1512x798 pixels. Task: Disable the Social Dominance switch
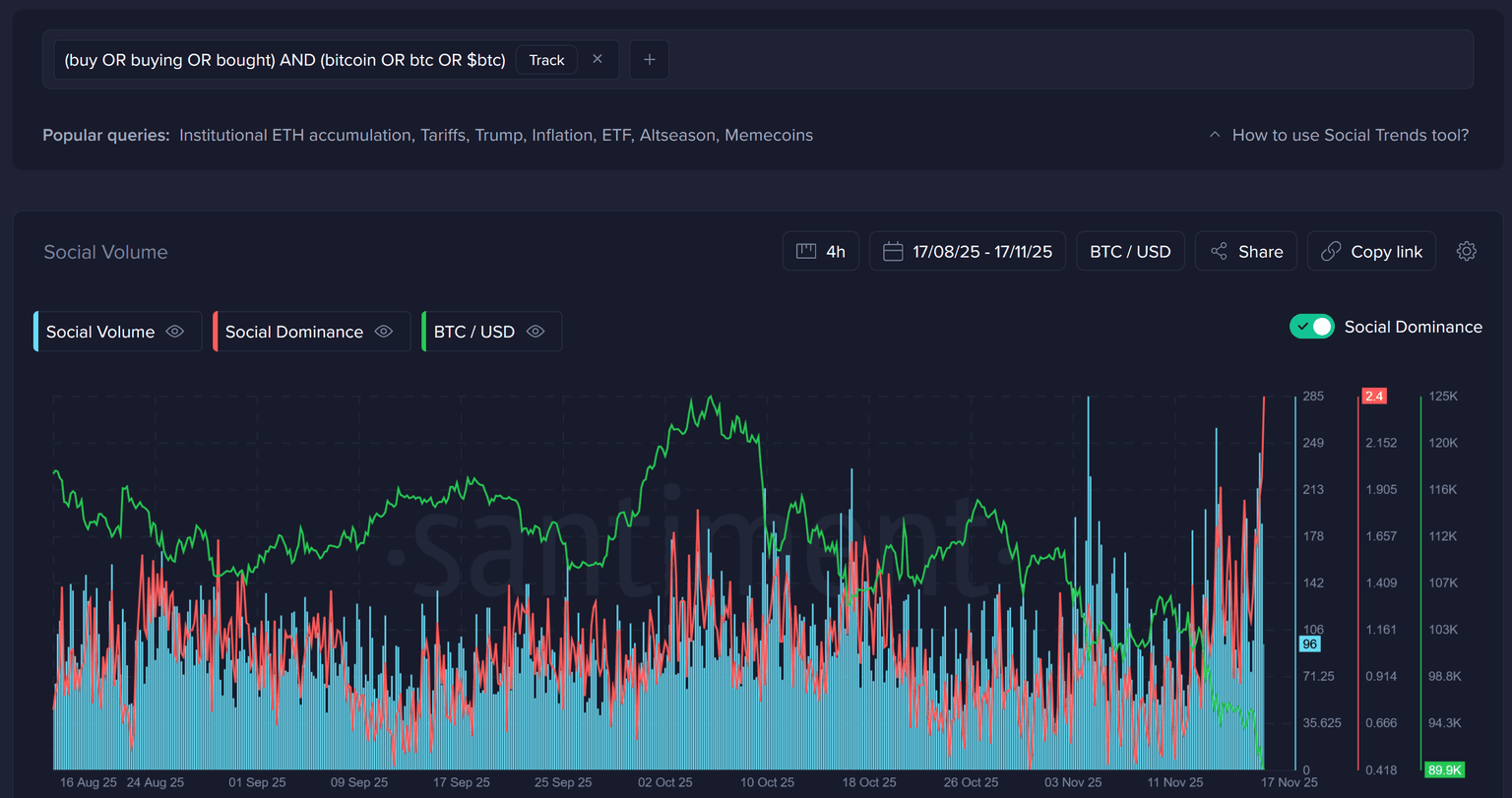tap(1311, 327)
